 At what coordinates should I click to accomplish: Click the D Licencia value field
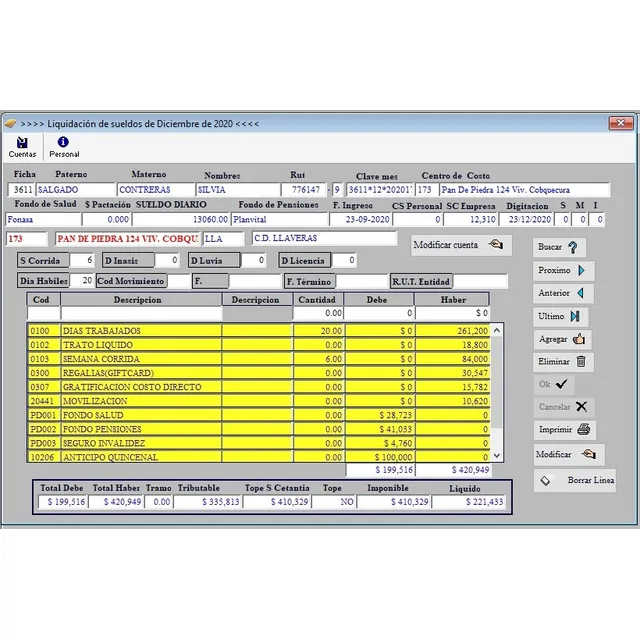(344, 260)
